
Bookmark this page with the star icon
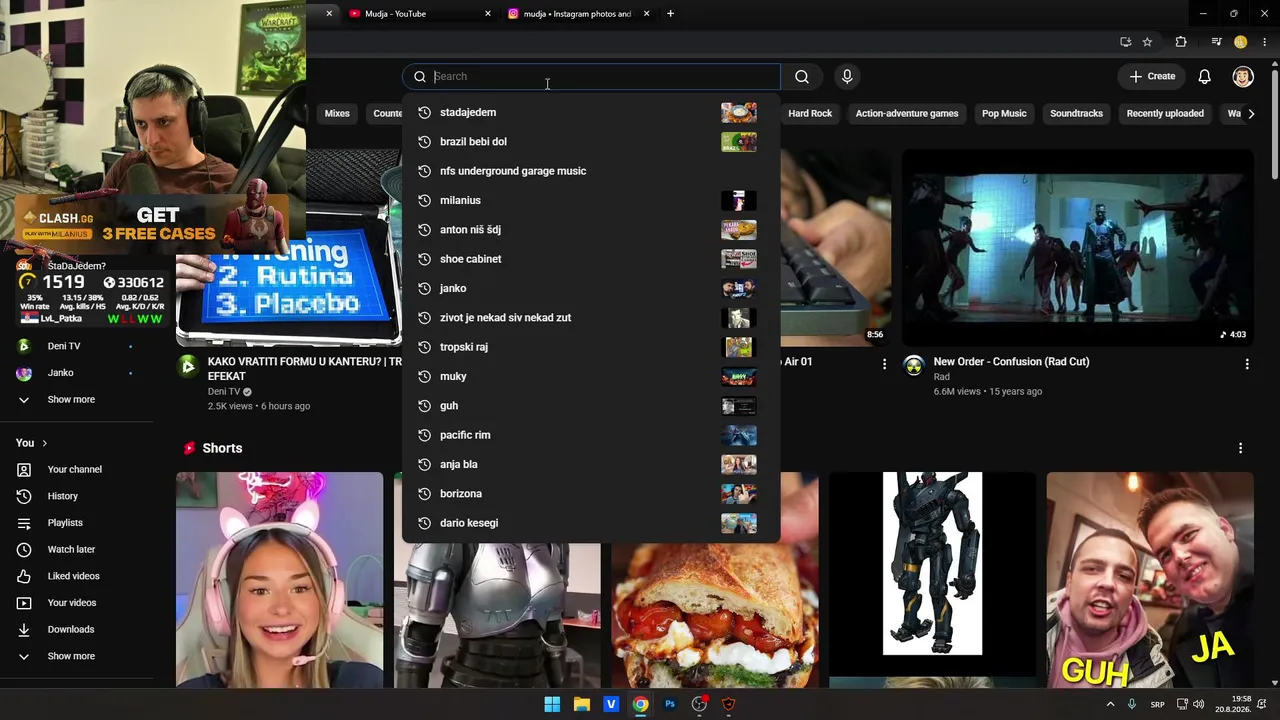point(1147,42)
